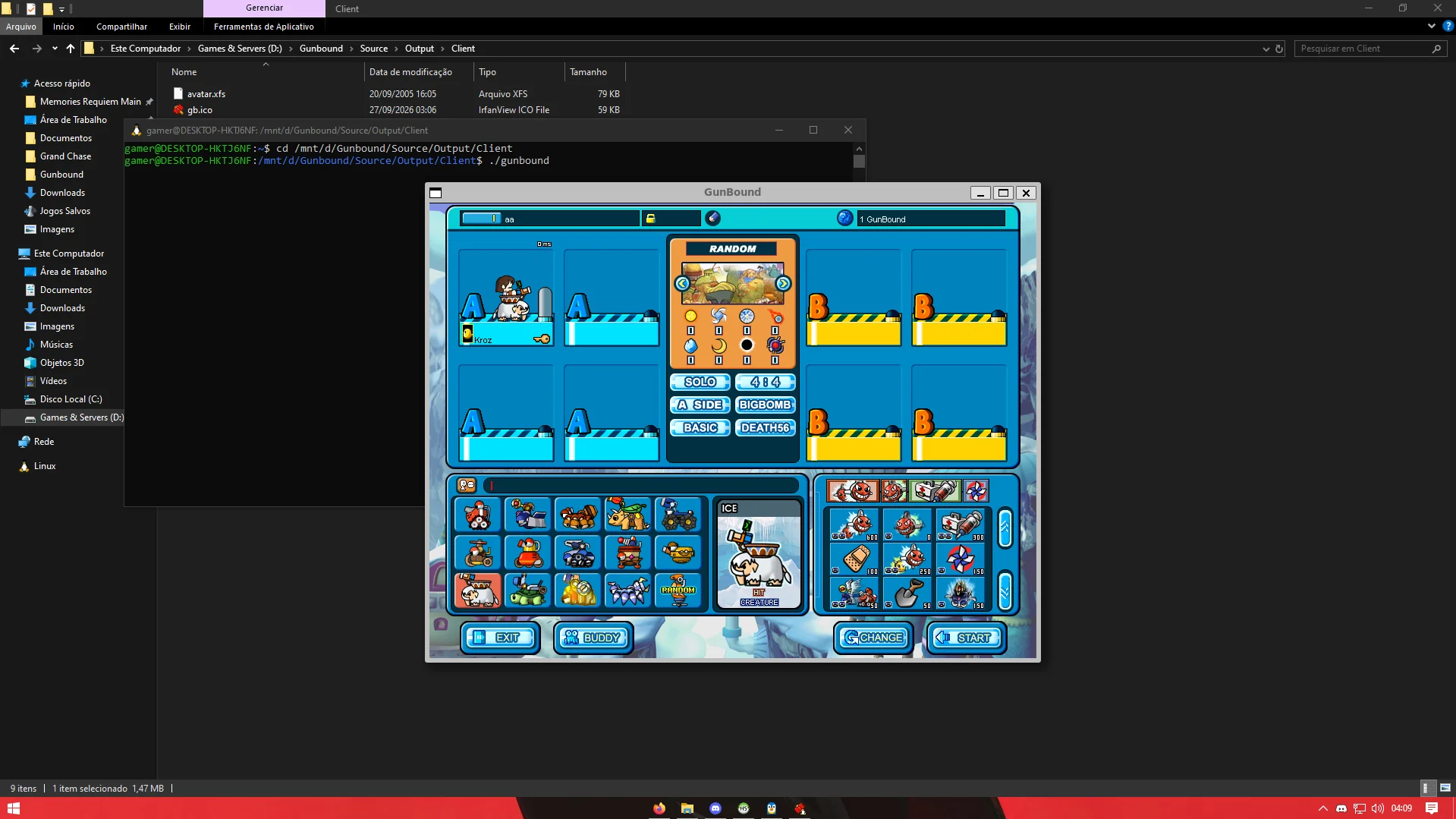The height and width of the screenshot is (819, 1456).
Task: Open Ferramentas de Aplicativo tab
Action: click(264, 27)
